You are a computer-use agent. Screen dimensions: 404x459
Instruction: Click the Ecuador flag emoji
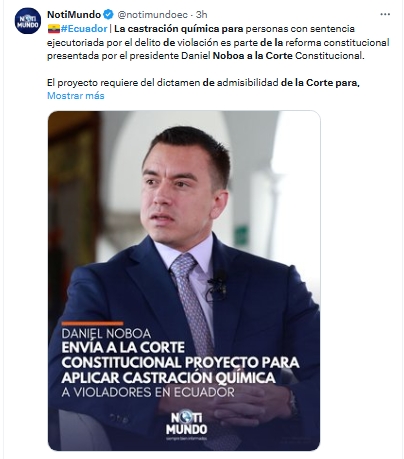coord(53,29)
